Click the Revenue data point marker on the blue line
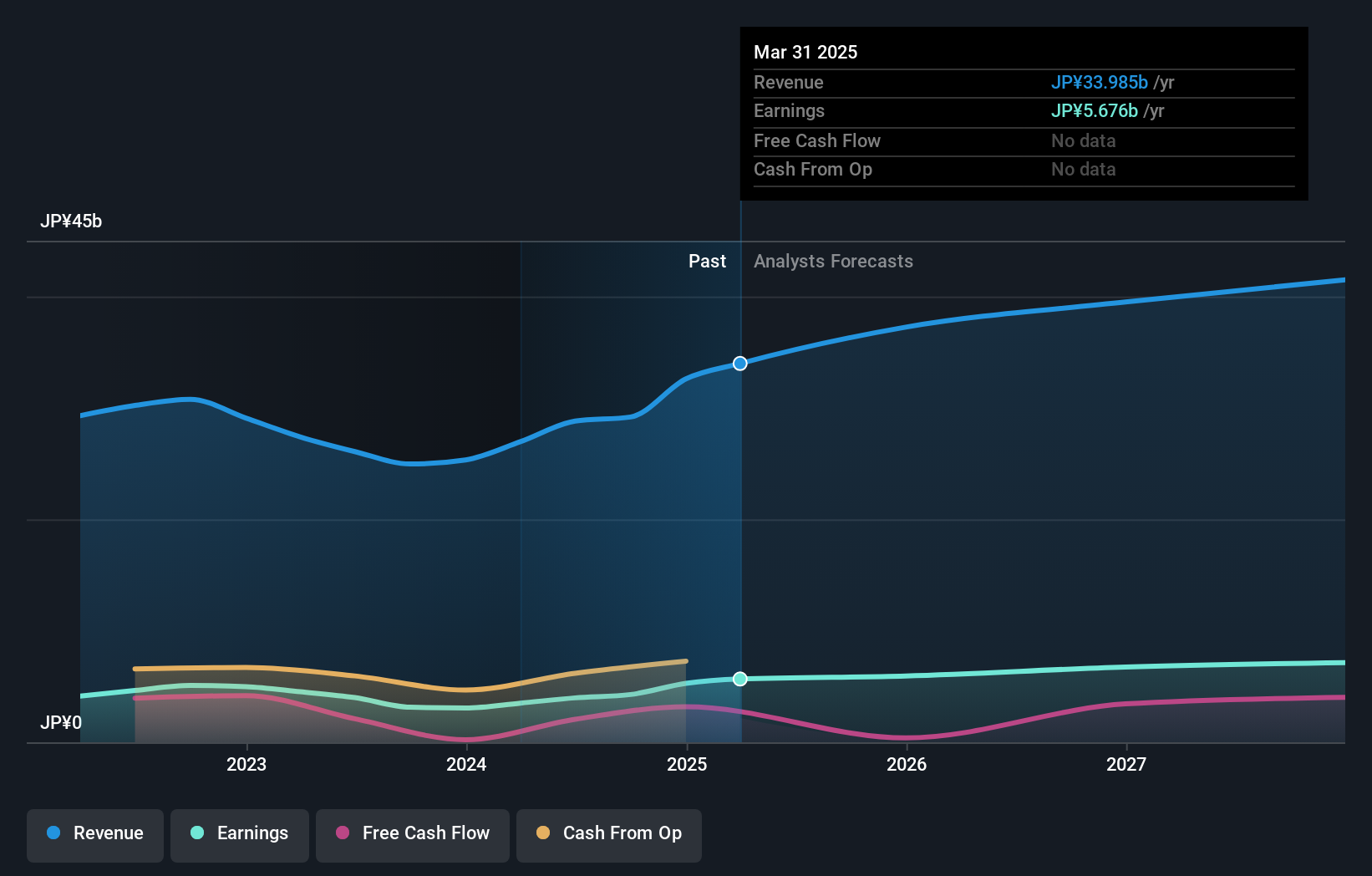Image resolution: width=1372 pixels, height=876 pixels. (740, 364)
